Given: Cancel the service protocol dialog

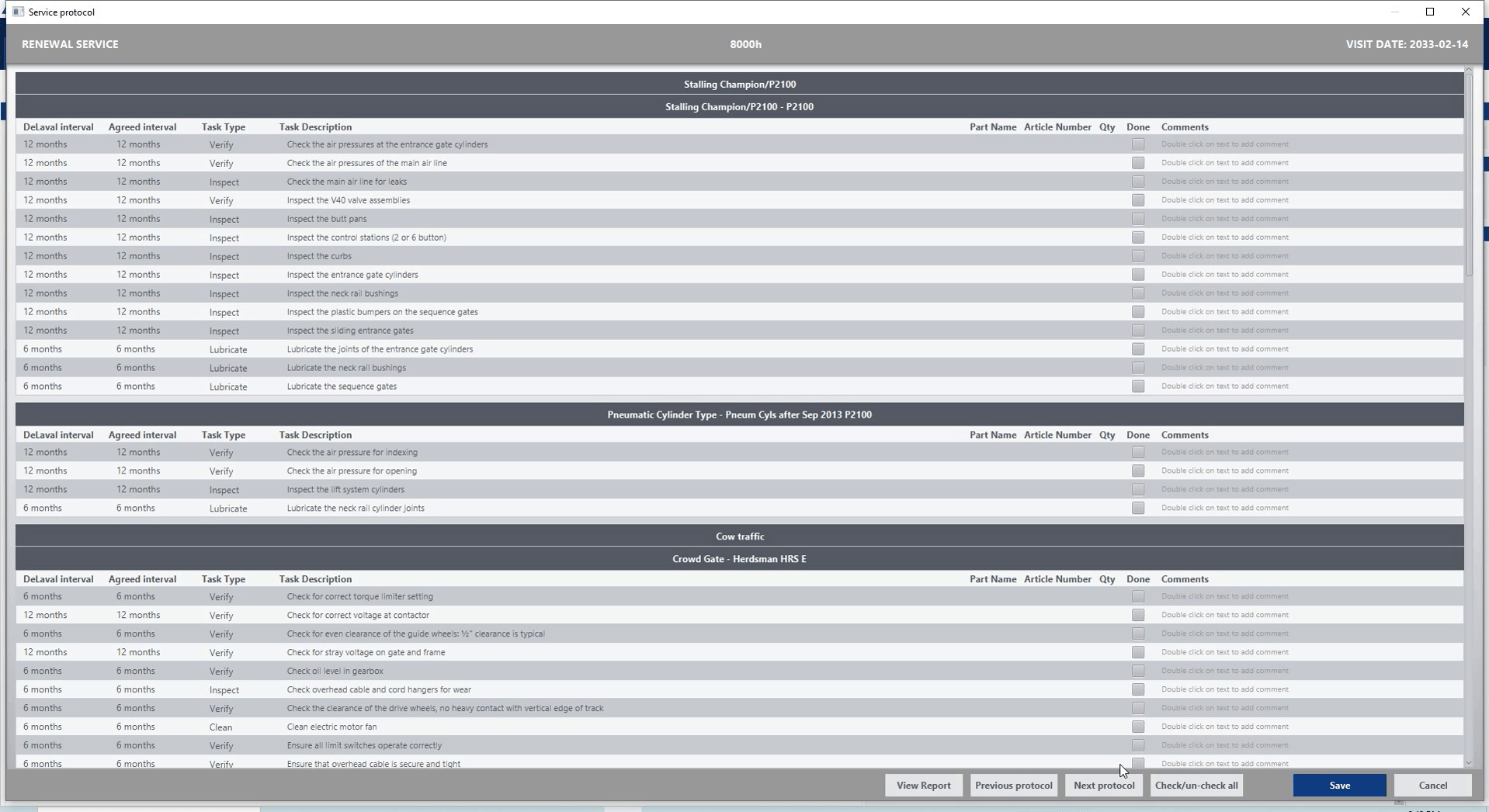Looking at the screenshot, I should (x=1432, y=786).
